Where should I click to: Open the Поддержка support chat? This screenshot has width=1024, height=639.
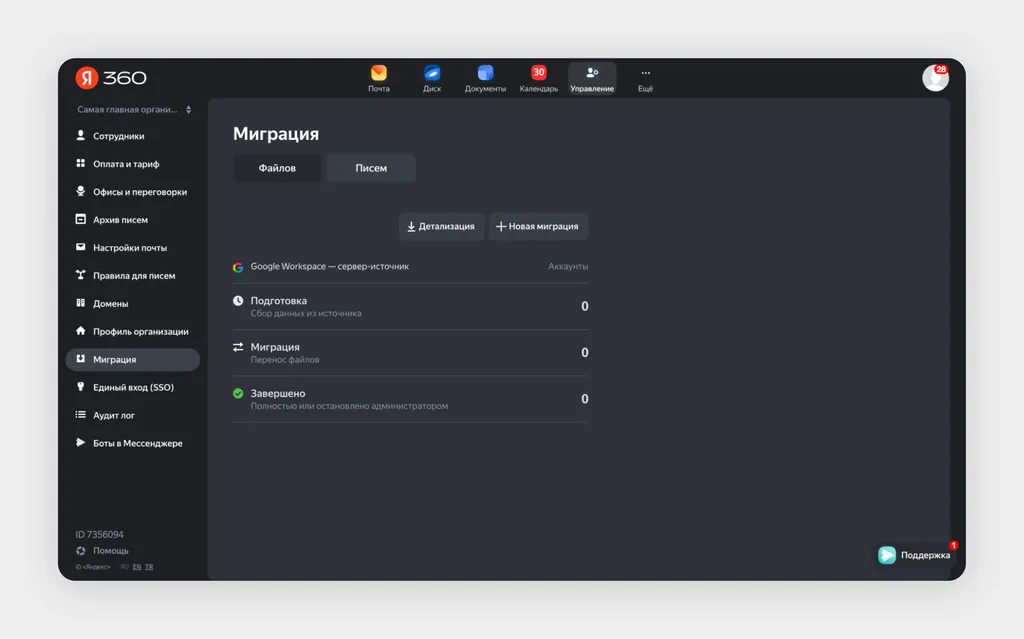coord(915,555)
